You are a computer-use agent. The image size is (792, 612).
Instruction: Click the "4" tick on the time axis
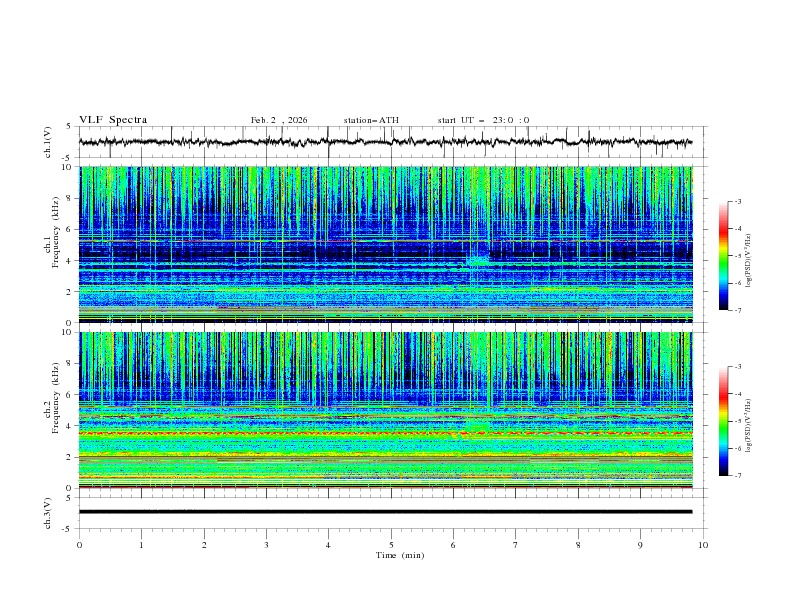[328, 545]
